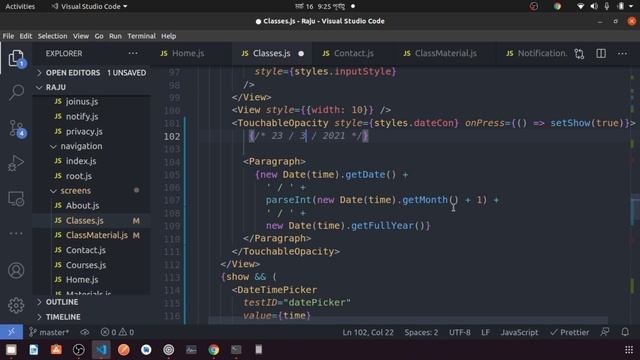This screenshot has height=360, width=640.
Task: Change the UTF-8 encoding setting
Action: pyautogui.click(x=460, y=332)
